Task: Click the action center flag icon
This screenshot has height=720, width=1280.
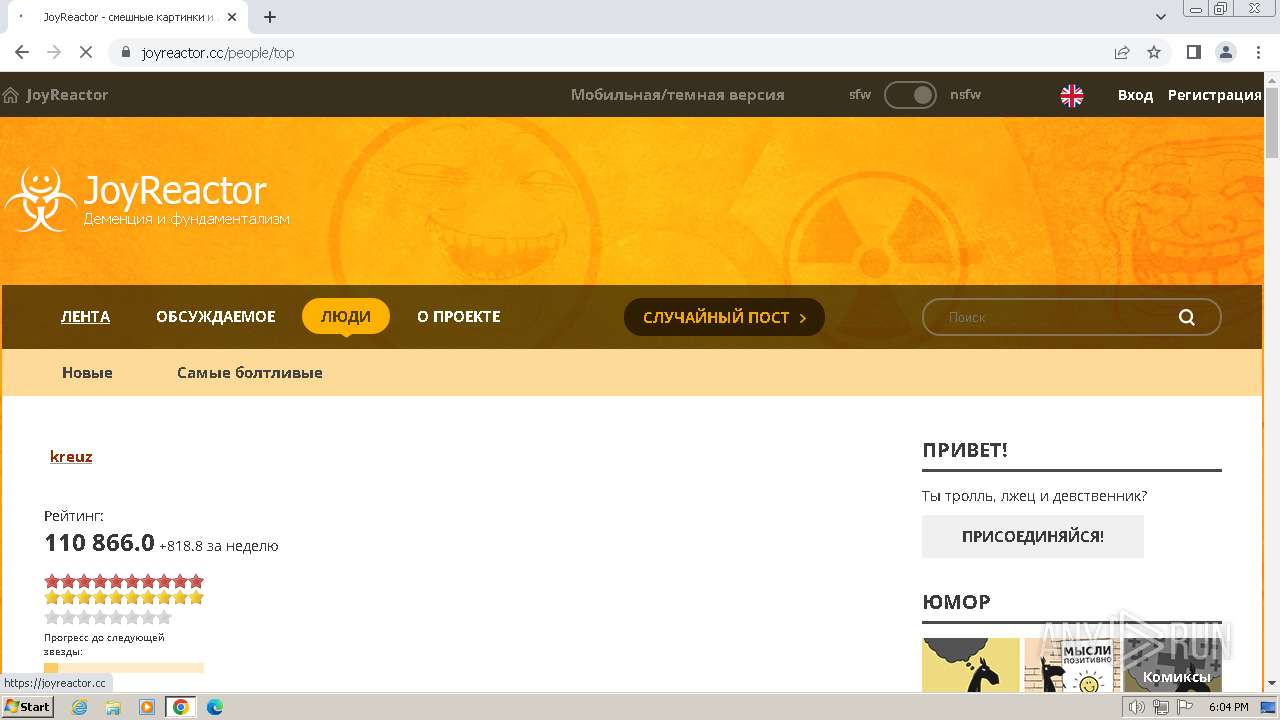Action: [1185, 707]
